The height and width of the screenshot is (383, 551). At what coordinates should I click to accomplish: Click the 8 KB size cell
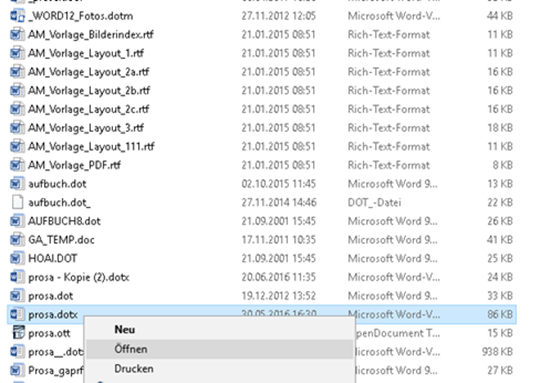tap(503, 165)
